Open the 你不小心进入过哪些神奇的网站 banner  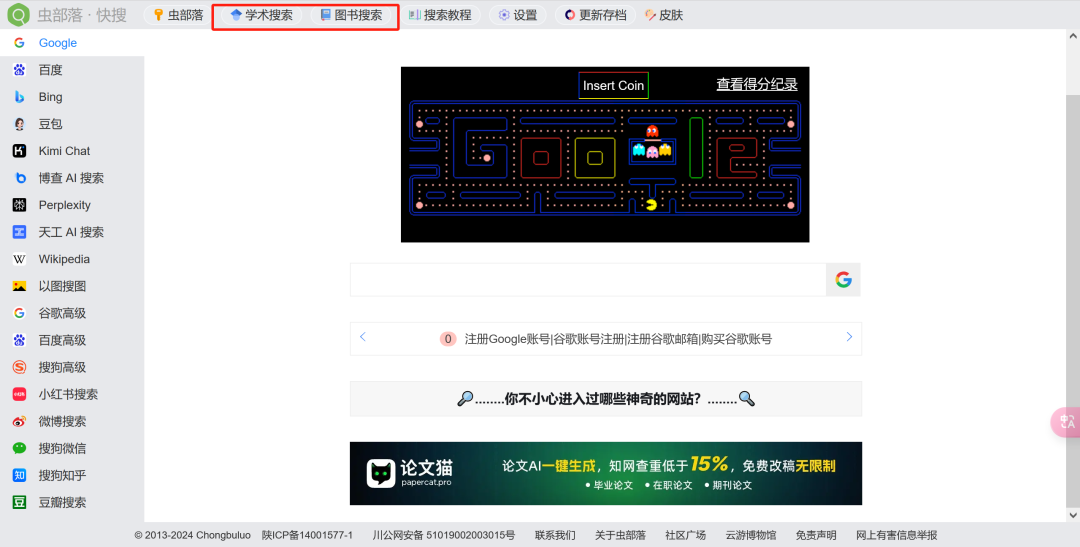pos(605,399)
